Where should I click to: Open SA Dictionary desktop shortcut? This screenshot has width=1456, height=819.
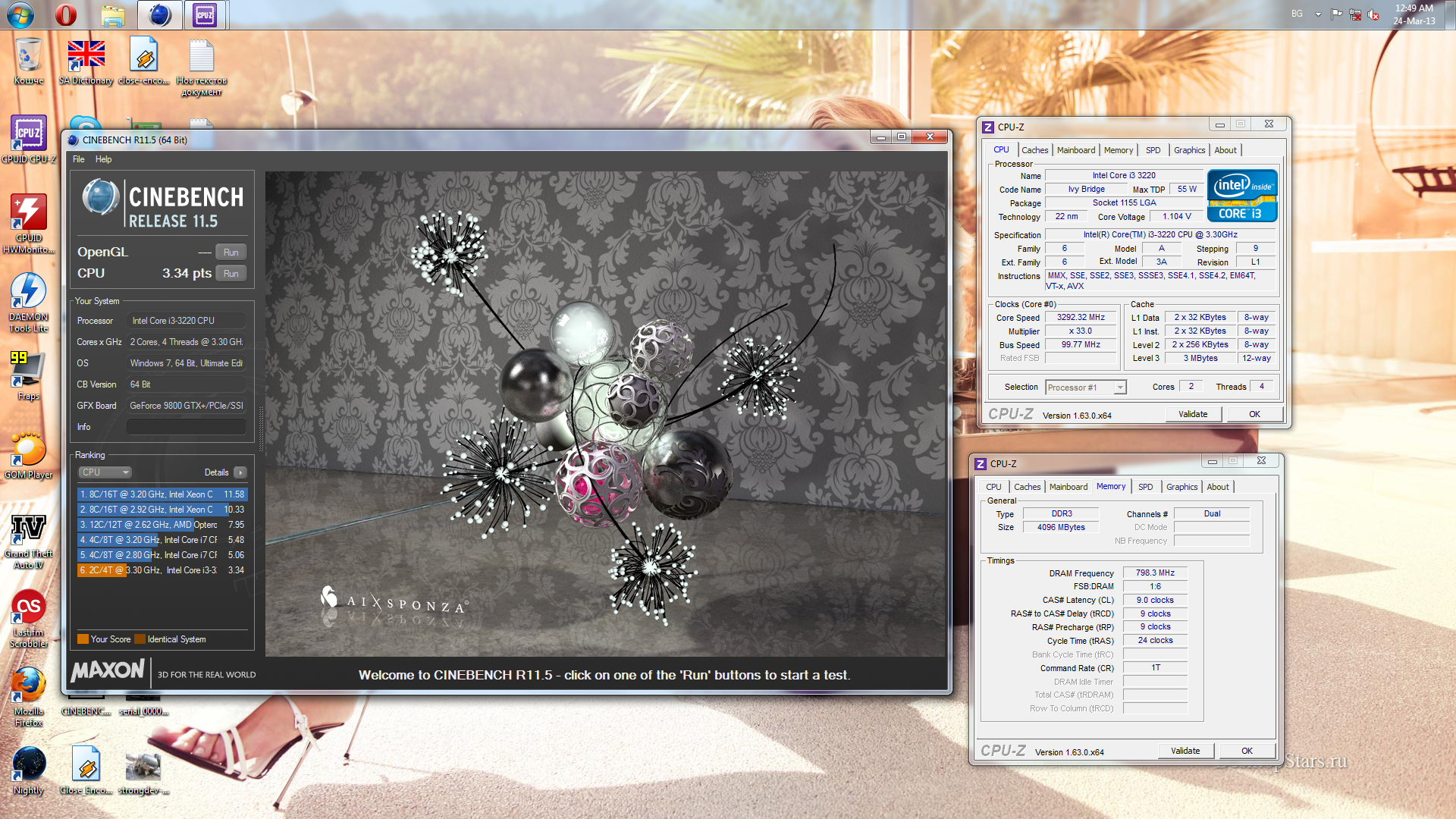coord(86,61)
